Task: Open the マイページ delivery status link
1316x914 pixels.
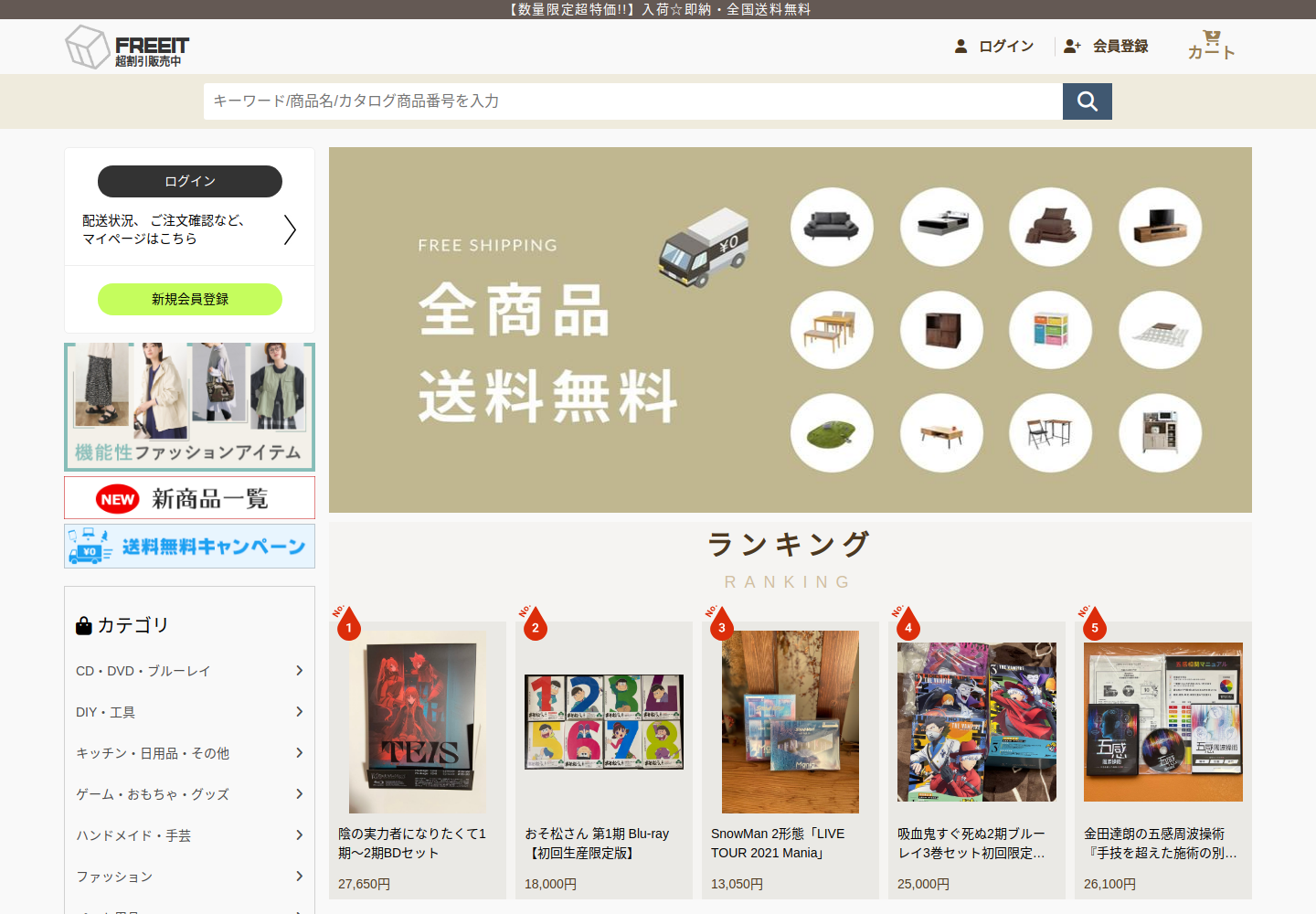Action: [x=189, y=229]
